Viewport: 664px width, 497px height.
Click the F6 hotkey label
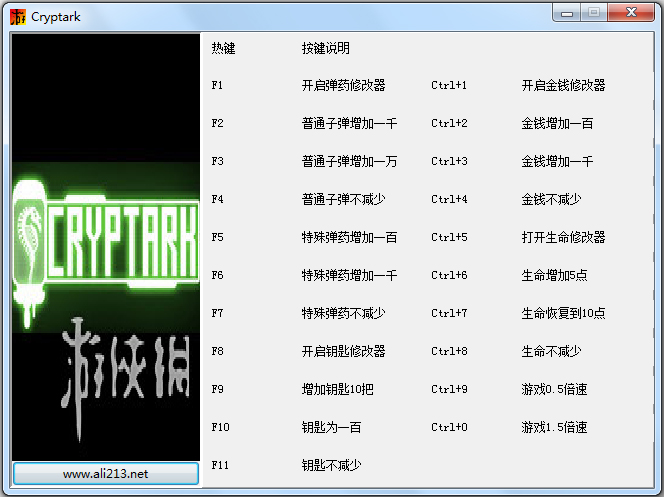click(217, 276)
